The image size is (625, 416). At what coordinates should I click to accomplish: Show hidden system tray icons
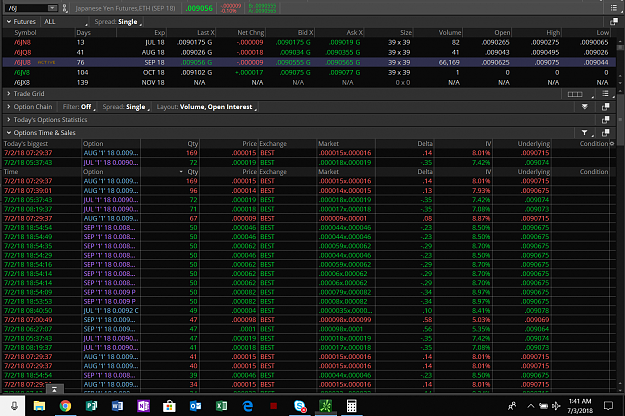[531, 406]
